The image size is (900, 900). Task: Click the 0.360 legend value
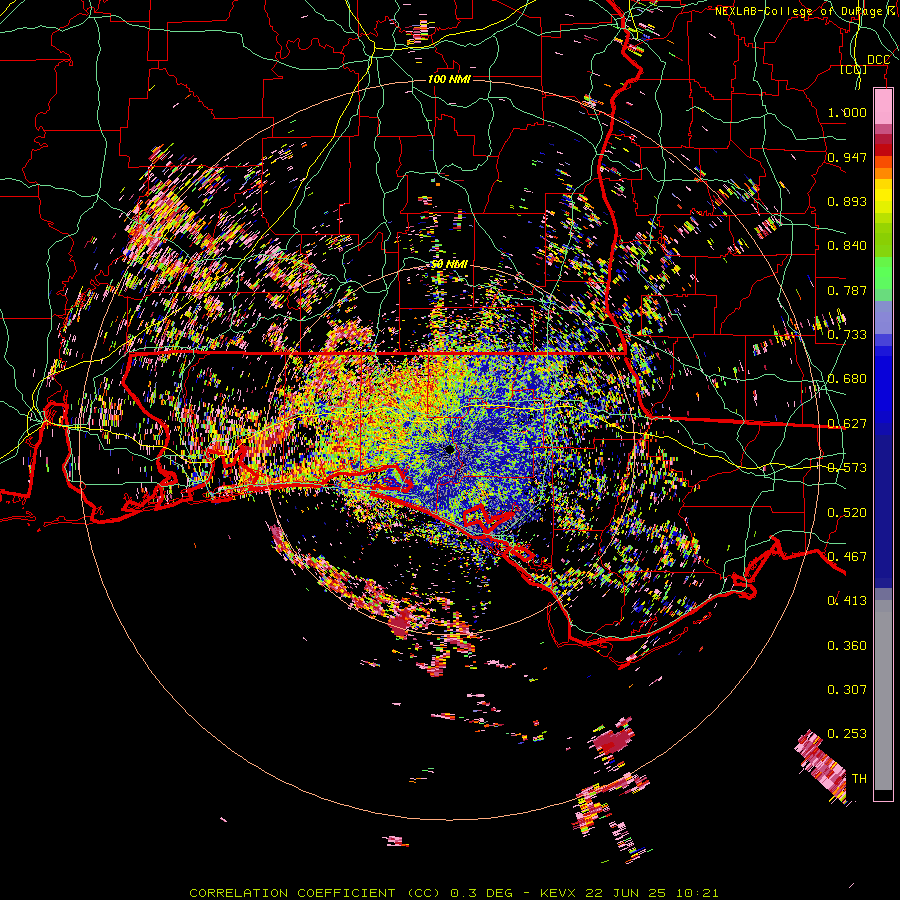click(847, 646)
